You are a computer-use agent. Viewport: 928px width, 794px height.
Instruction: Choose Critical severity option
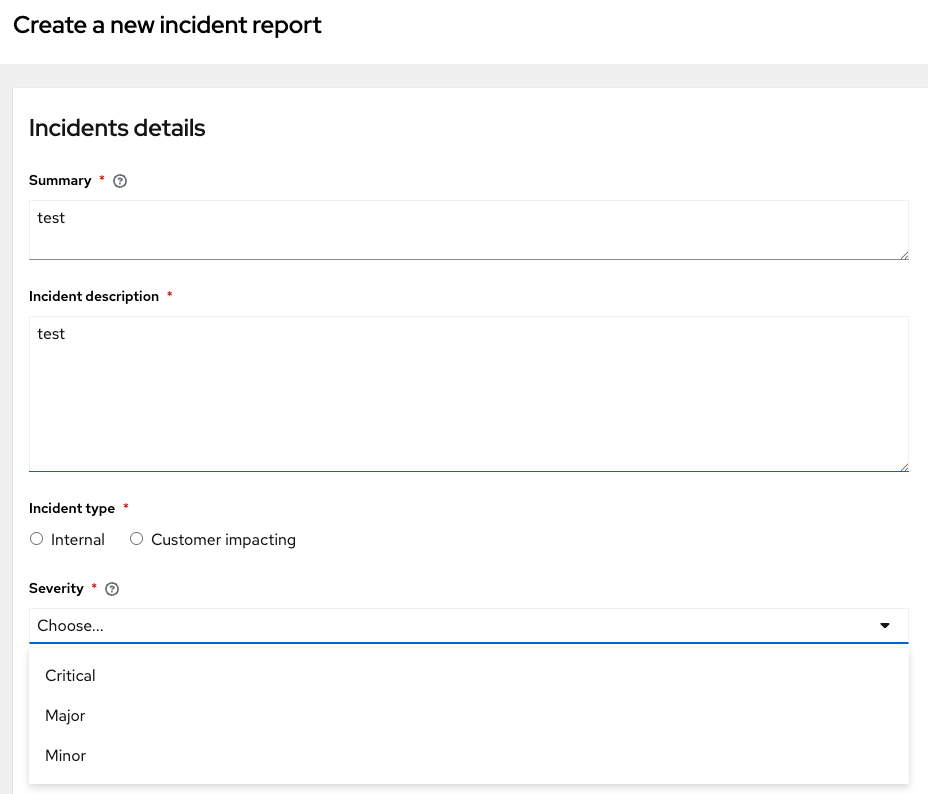pyautogui.click(x=70, y=676)
